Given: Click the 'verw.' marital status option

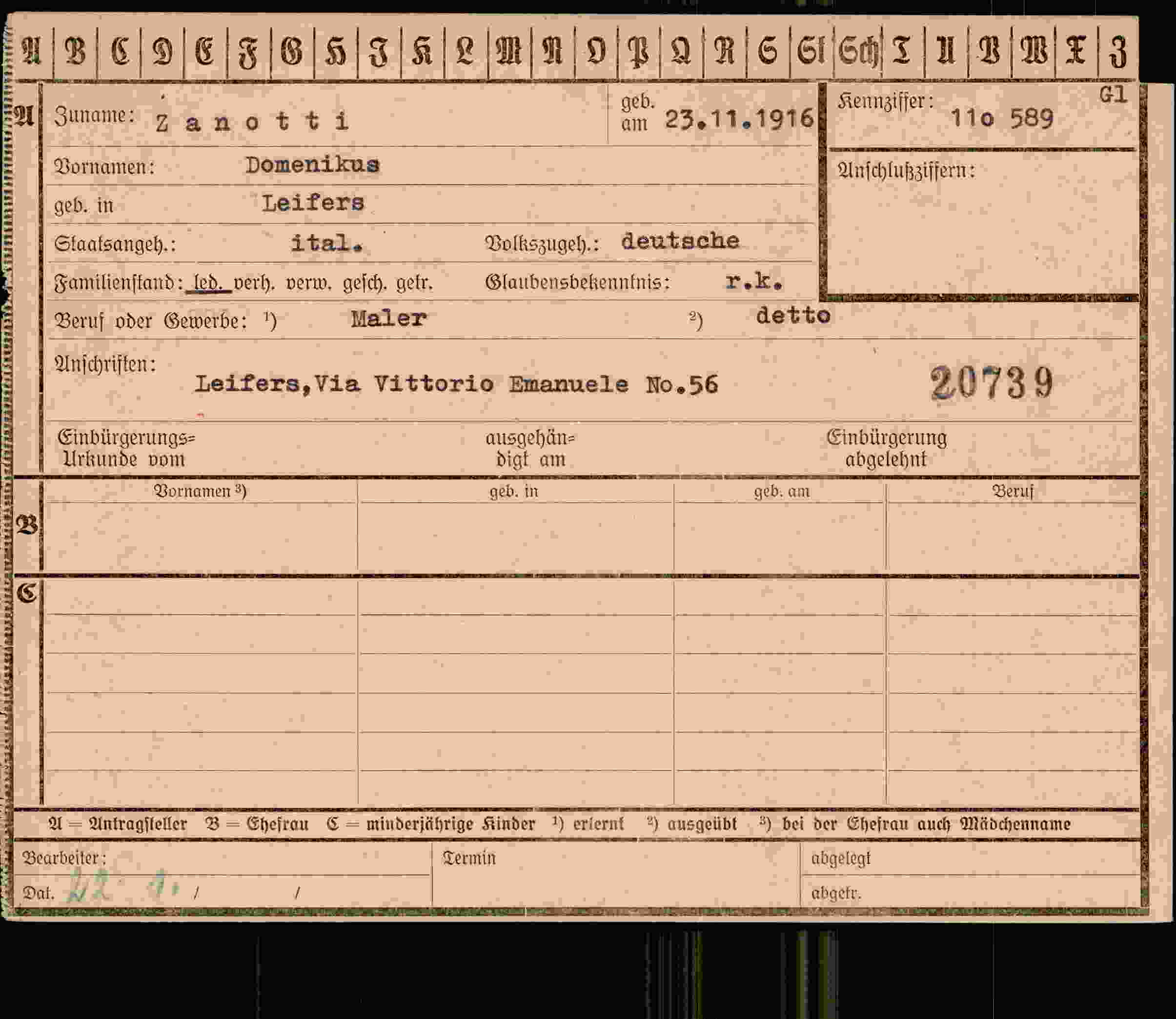Looking at the screenshot, I should (x=309, y=282).
